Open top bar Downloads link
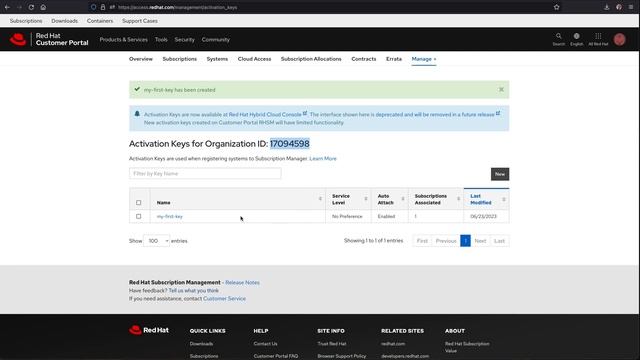This screenshot has height=360, width=640. click(x=64, y=21)
